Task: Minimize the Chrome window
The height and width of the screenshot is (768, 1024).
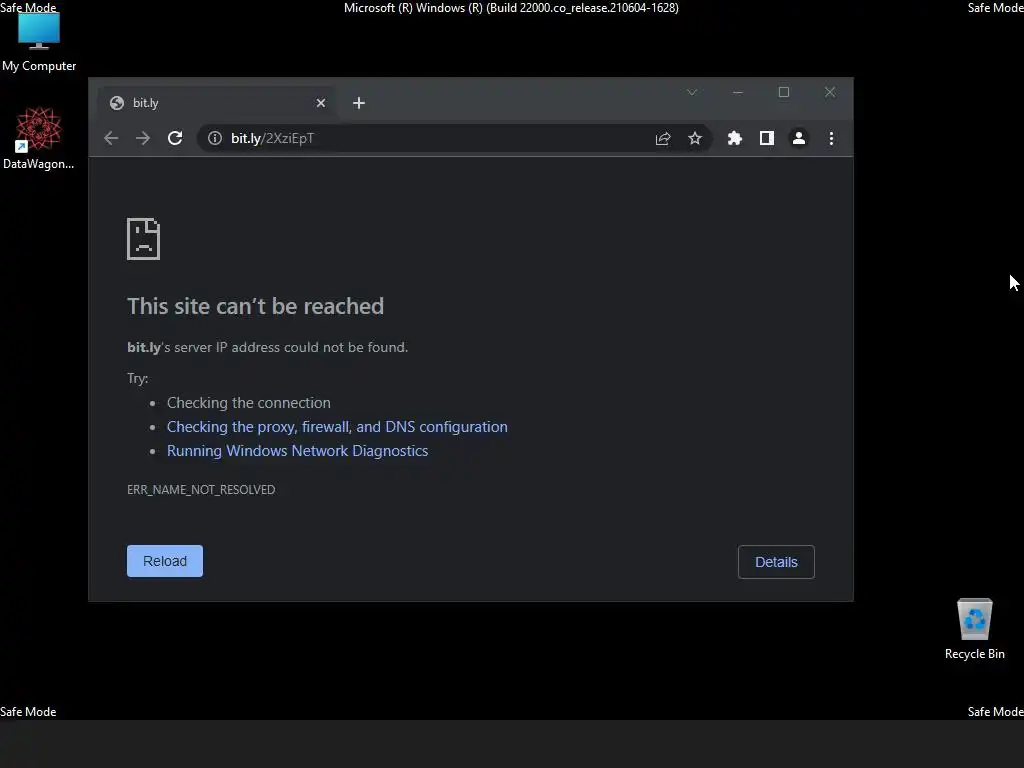Action: [x=738, y=92]
